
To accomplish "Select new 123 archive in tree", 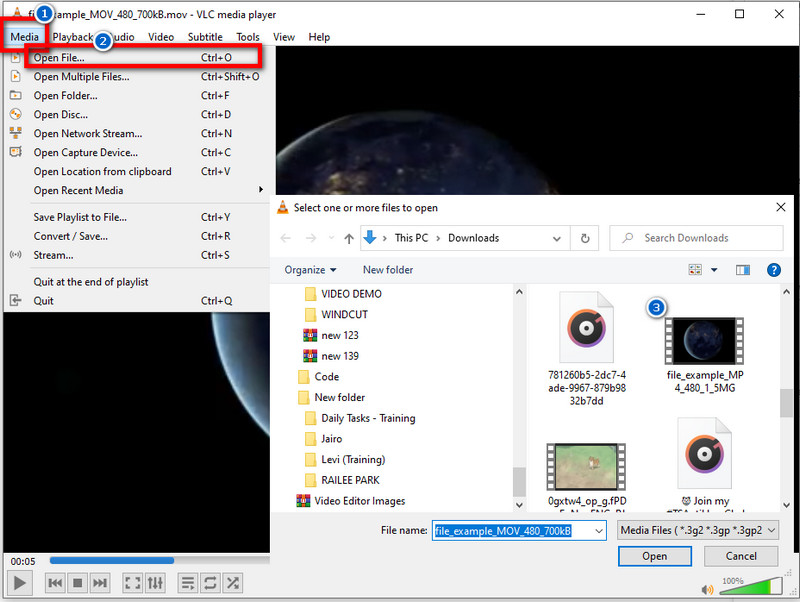I will tap(331, 335).
